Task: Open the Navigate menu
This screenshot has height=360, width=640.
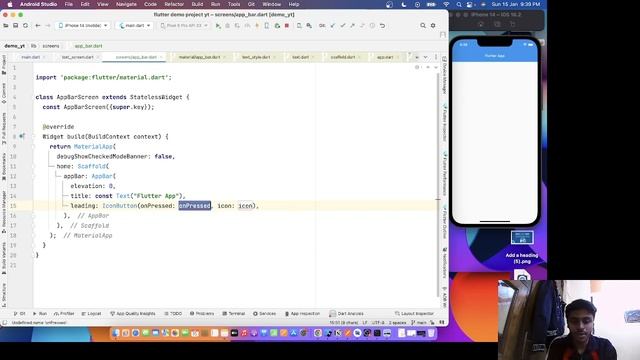Action: 126,4
